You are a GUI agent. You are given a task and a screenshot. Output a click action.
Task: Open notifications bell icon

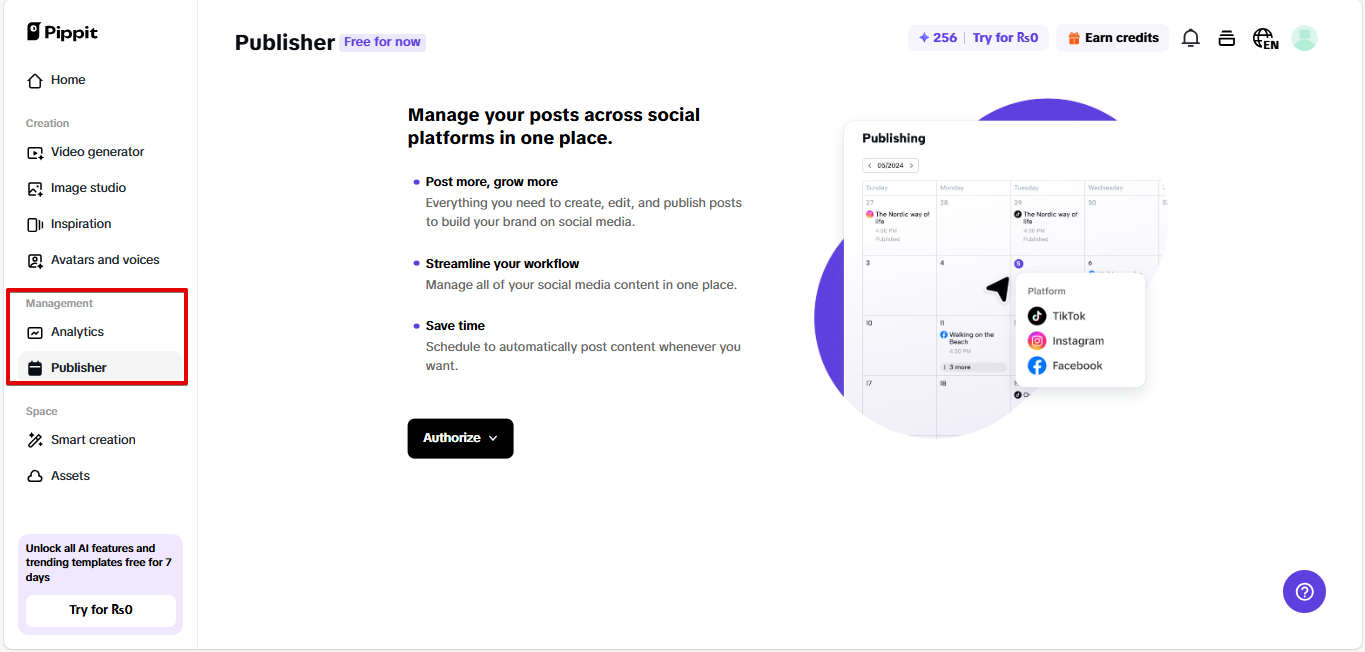click(x=1190, y=38)
